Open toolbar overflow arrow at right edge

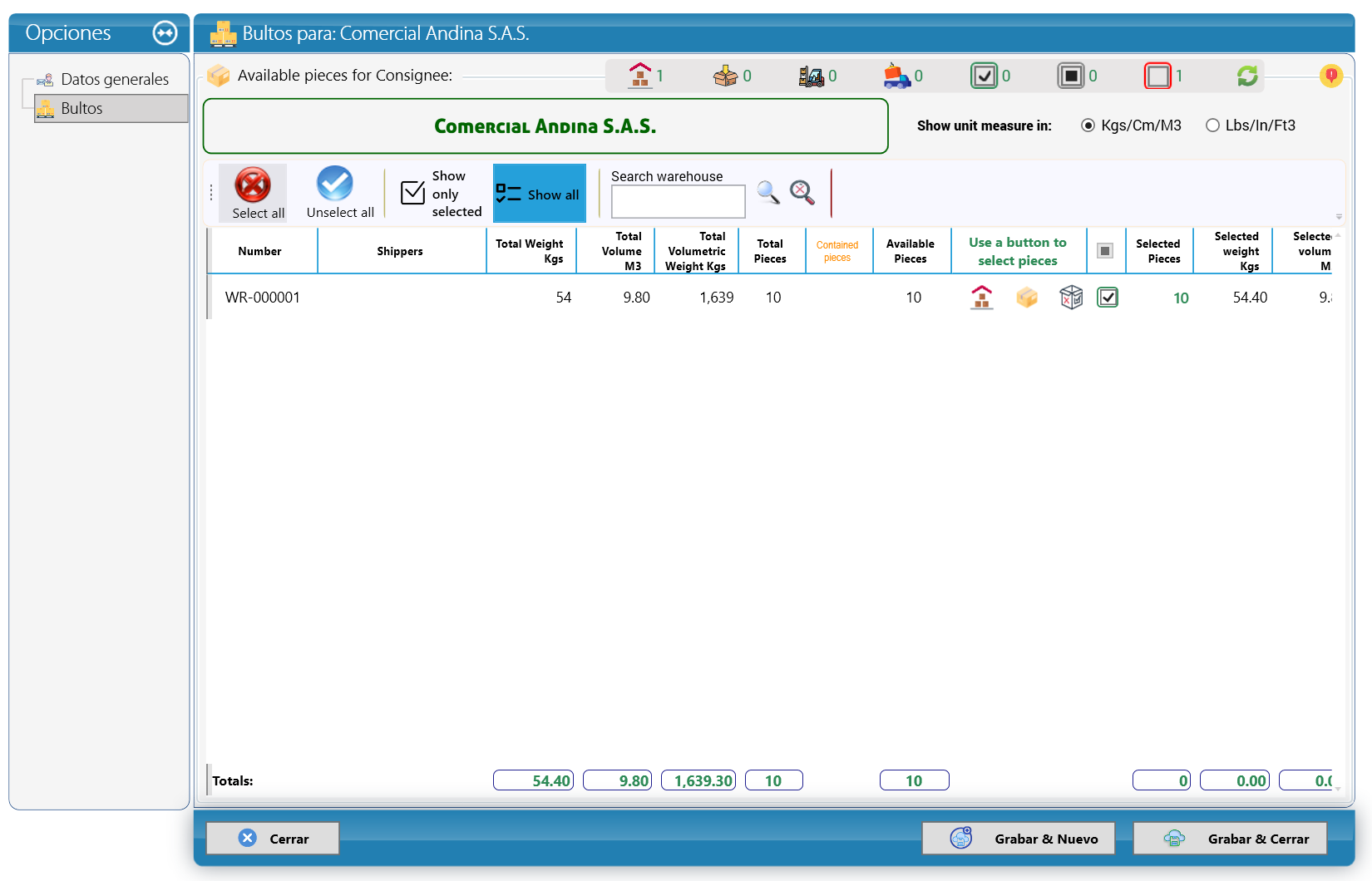click(x=1339, y=217)
